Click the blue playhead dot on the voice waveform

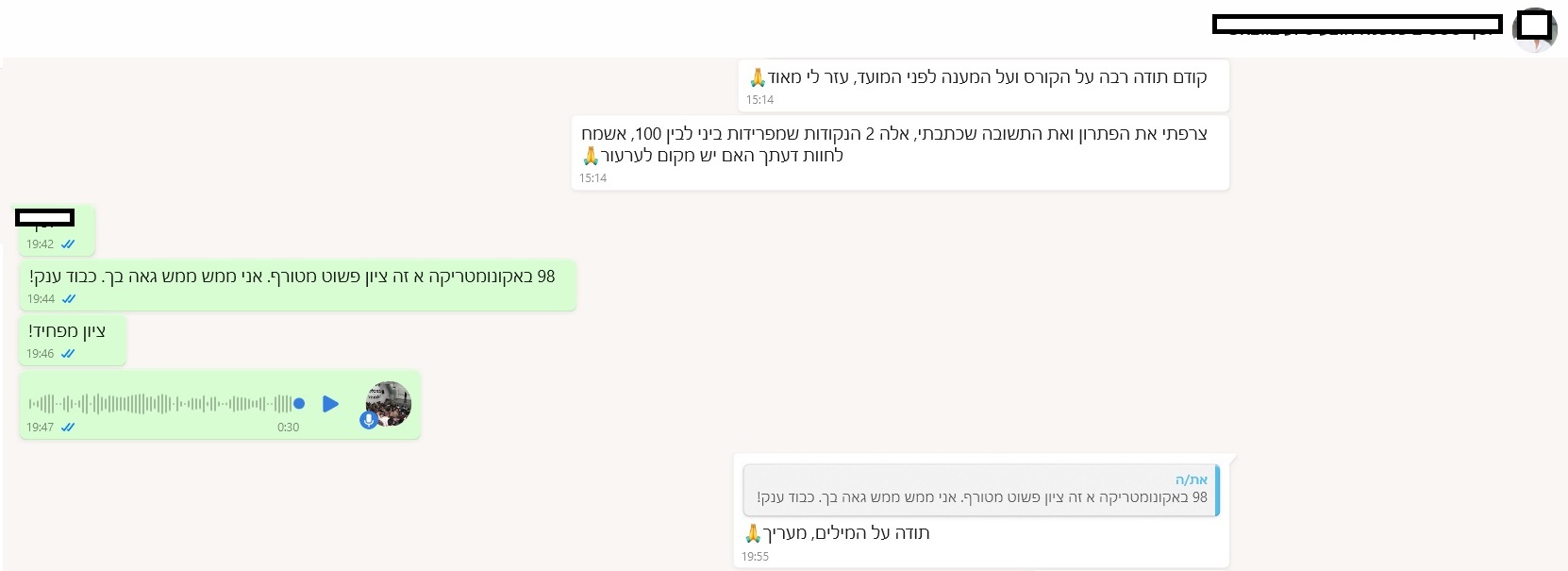[x=299, y=404]
